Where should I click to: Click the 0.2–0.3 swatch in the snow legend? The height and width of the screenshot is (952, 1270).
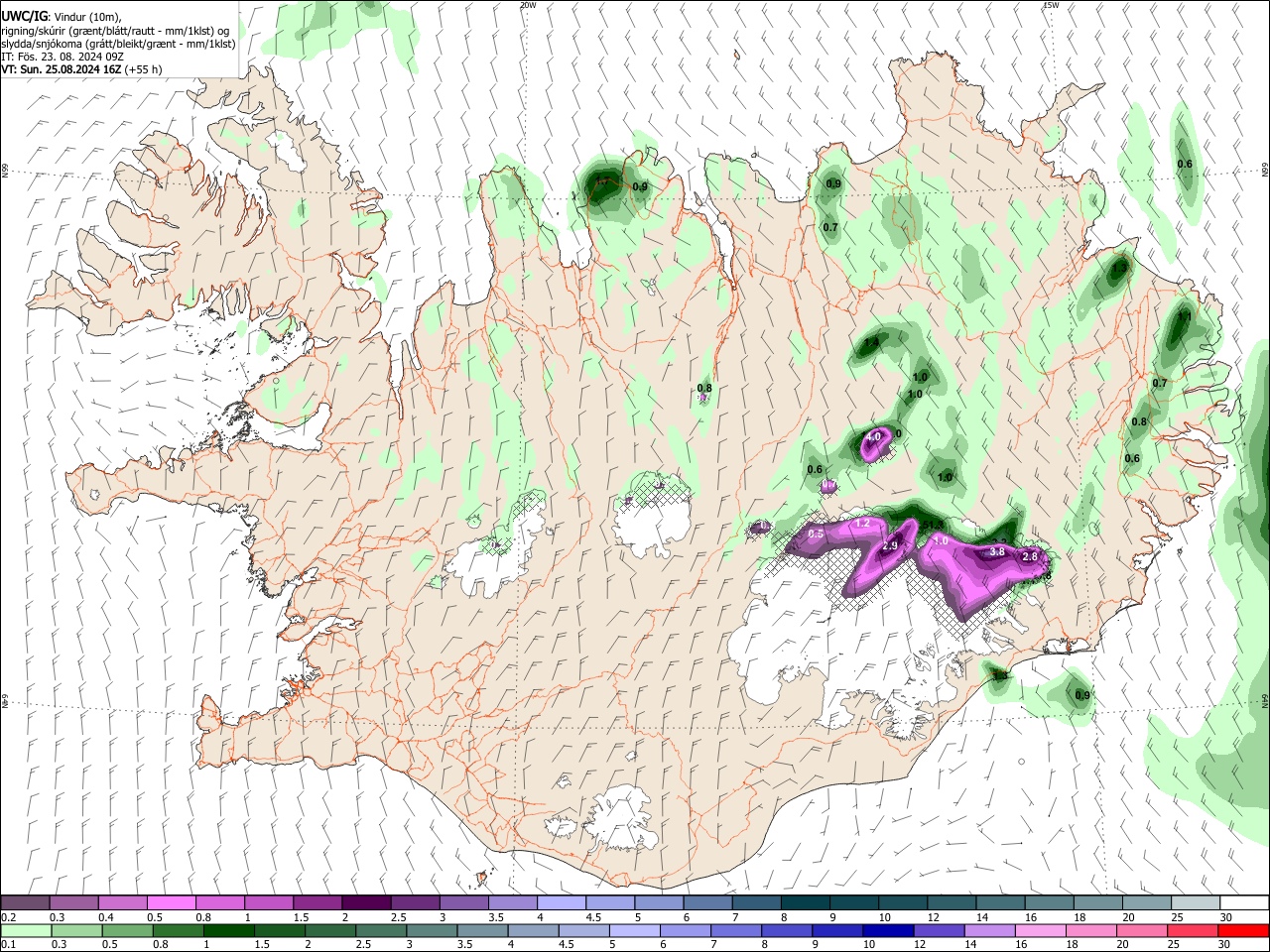point(25,902)
